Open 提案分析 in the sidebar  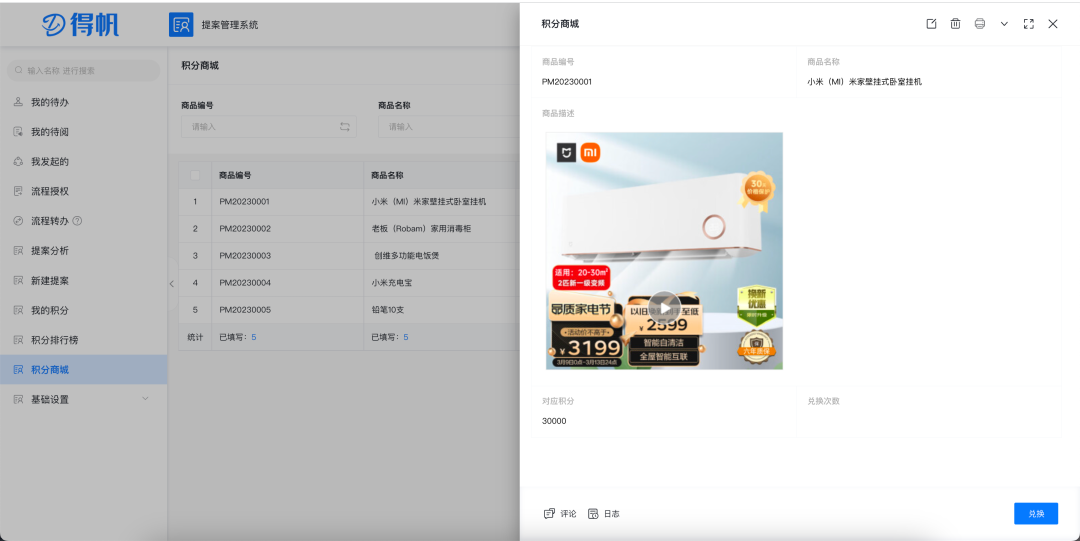(83, 251)
